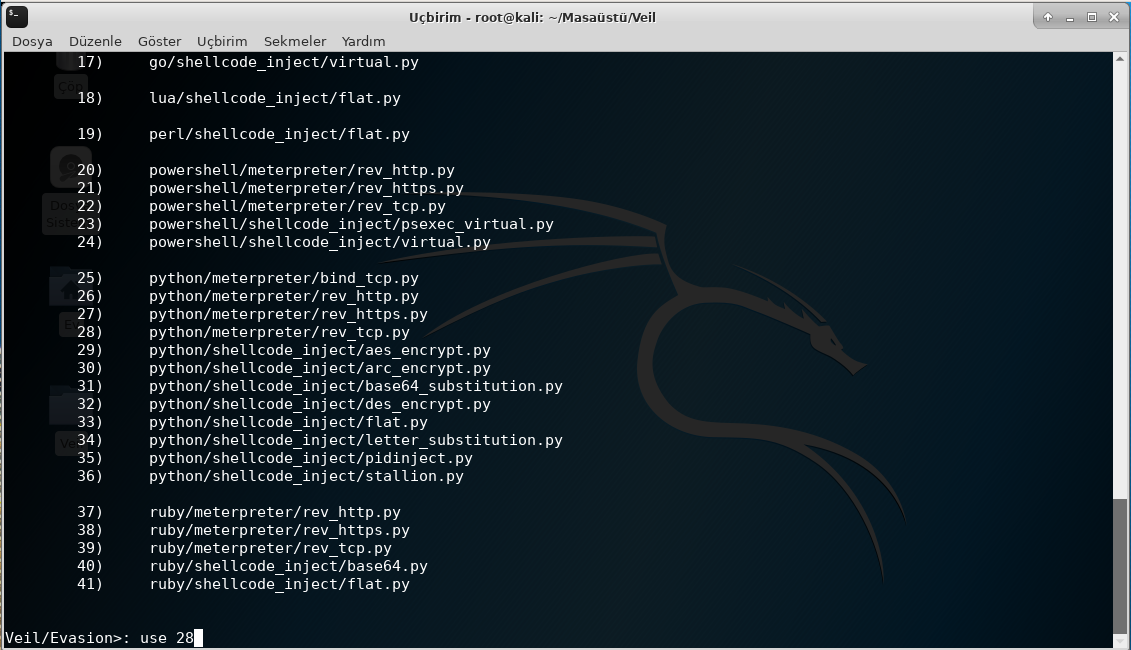Minimize the terminal window
The width and height of the screenshot is (1131, 650).
(1070, 17)
